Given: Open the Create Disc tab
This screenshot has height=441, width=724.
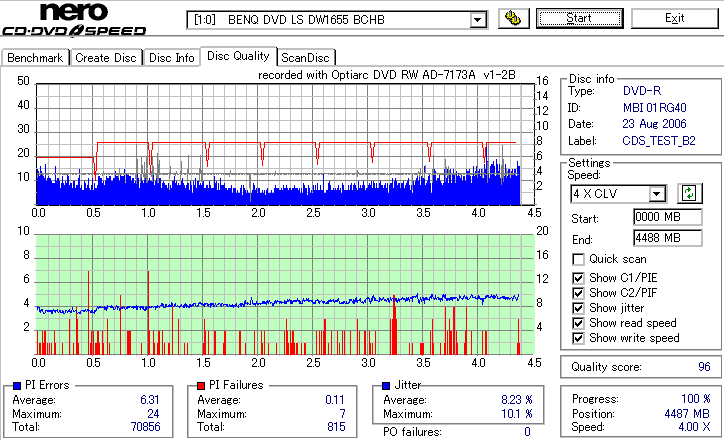Looking at the screenshot, I should coord(106,58).
